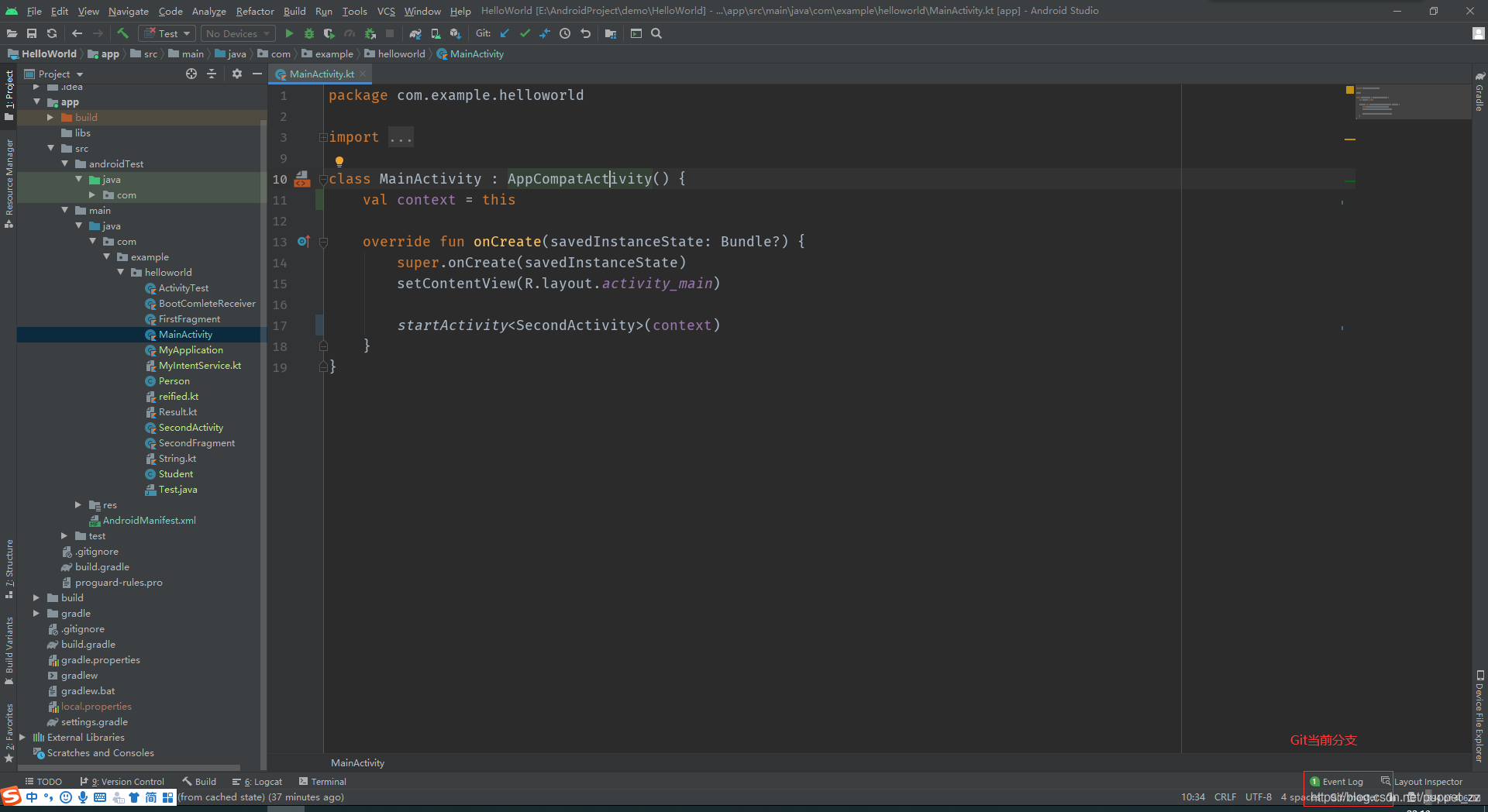
Task: Expand External Libraries node
Action: (x=22, y=738)
